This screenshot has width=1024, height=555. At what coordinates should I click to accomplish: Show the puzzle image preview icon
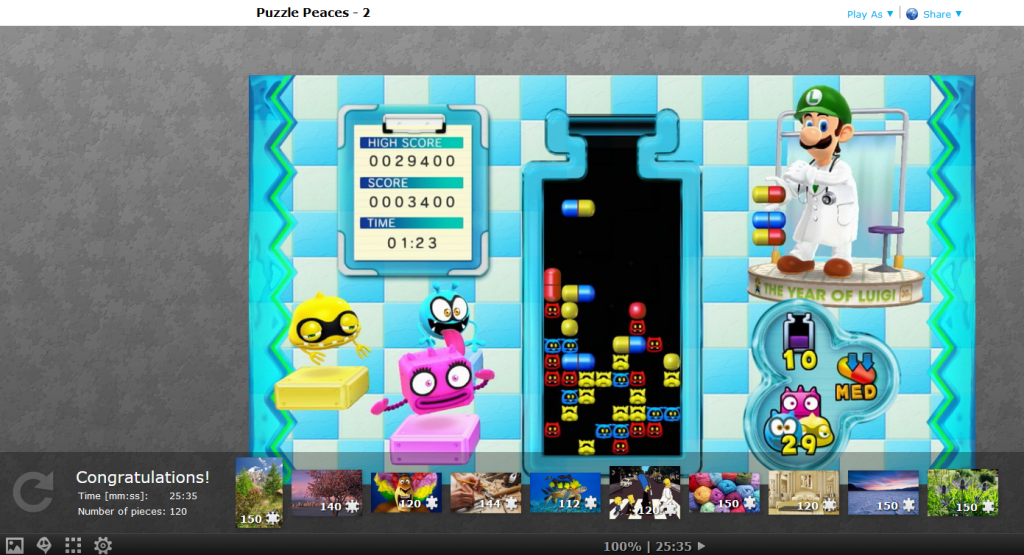(x=14, y=545)
